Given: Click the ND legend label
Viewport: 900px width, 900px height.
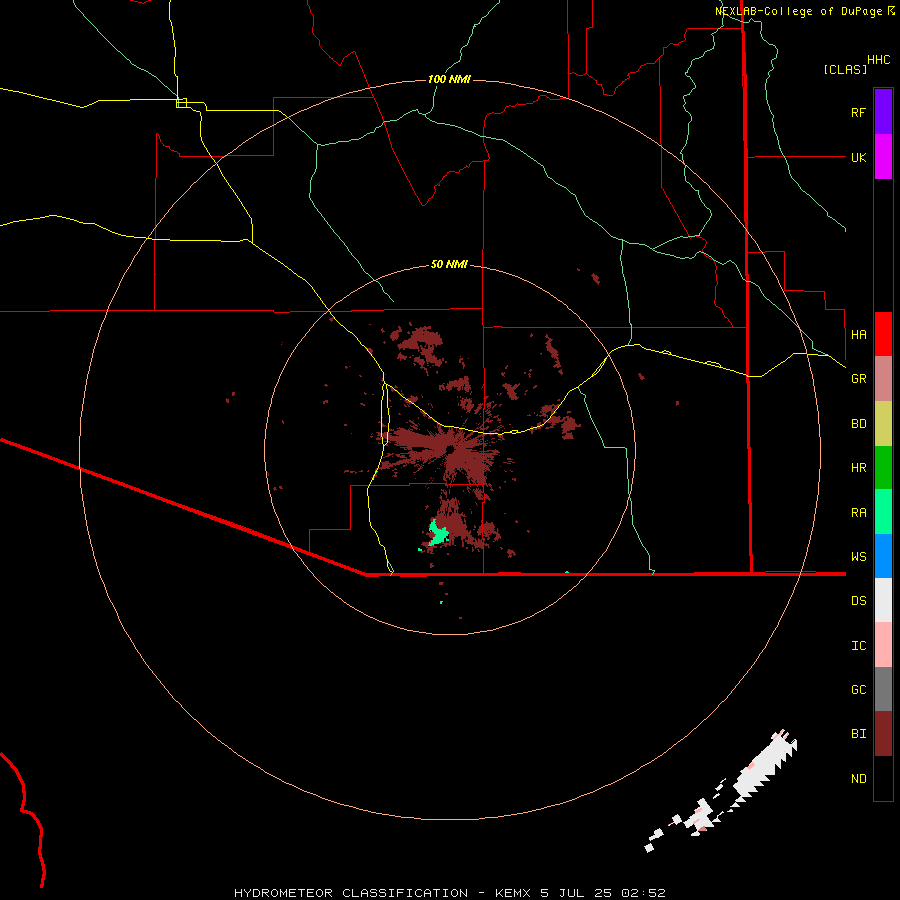Looking at the screenshot, I should point(858,779).
